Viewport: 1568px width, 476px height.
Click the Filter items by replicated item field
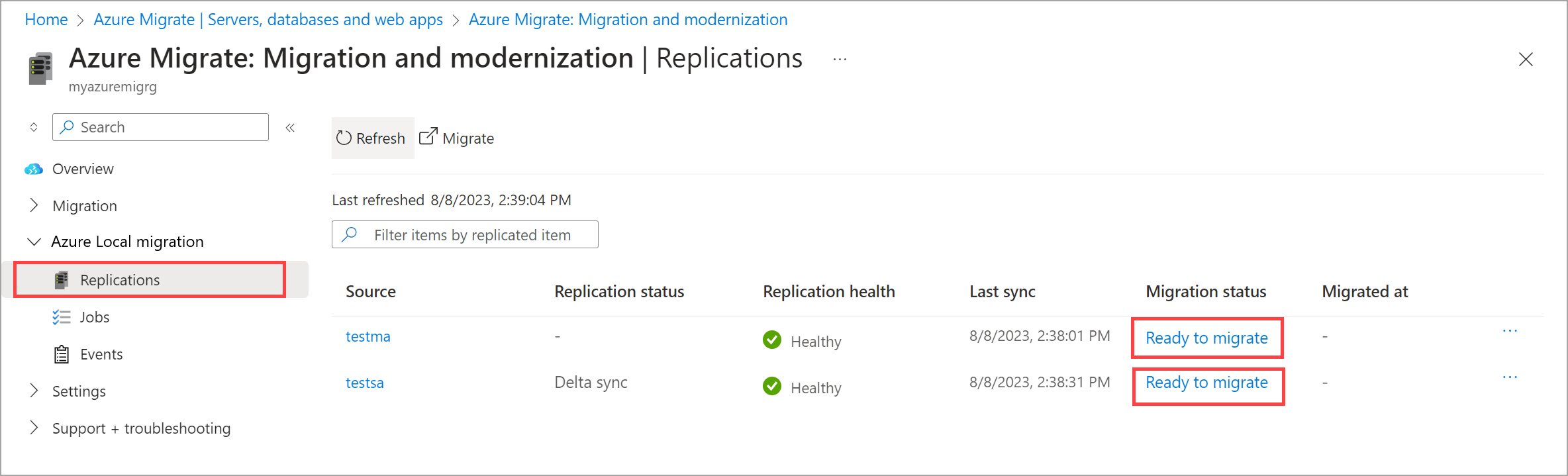coord(465,234)
